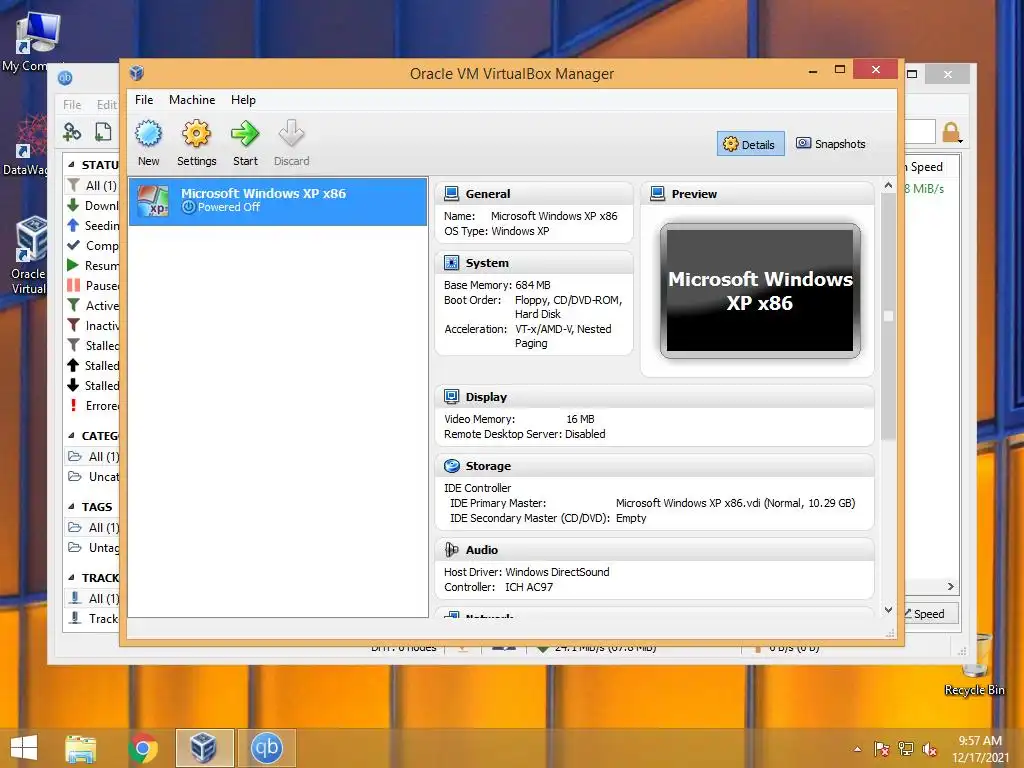
Task: Click the qBittorrent lock icon
Action: tap(950, 132)
